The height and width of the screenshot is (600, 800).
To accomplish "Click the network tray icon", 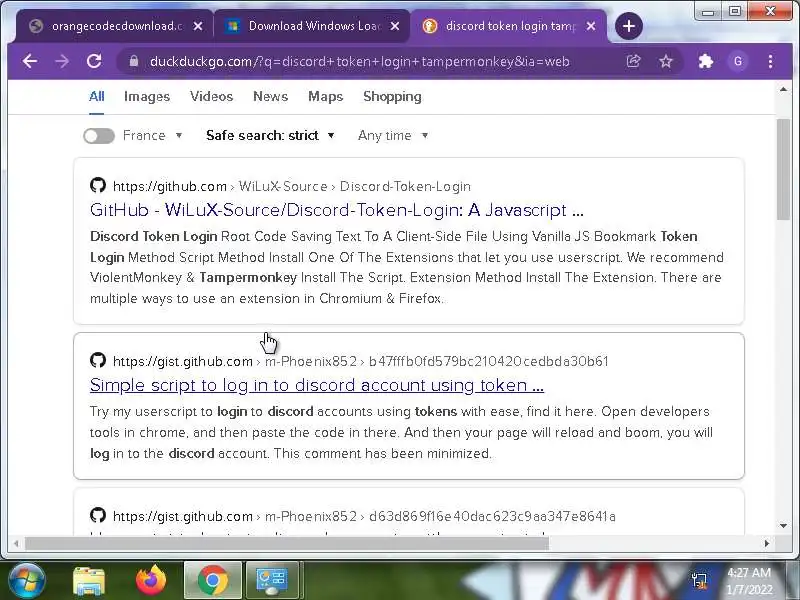I will tap(699, 580).
